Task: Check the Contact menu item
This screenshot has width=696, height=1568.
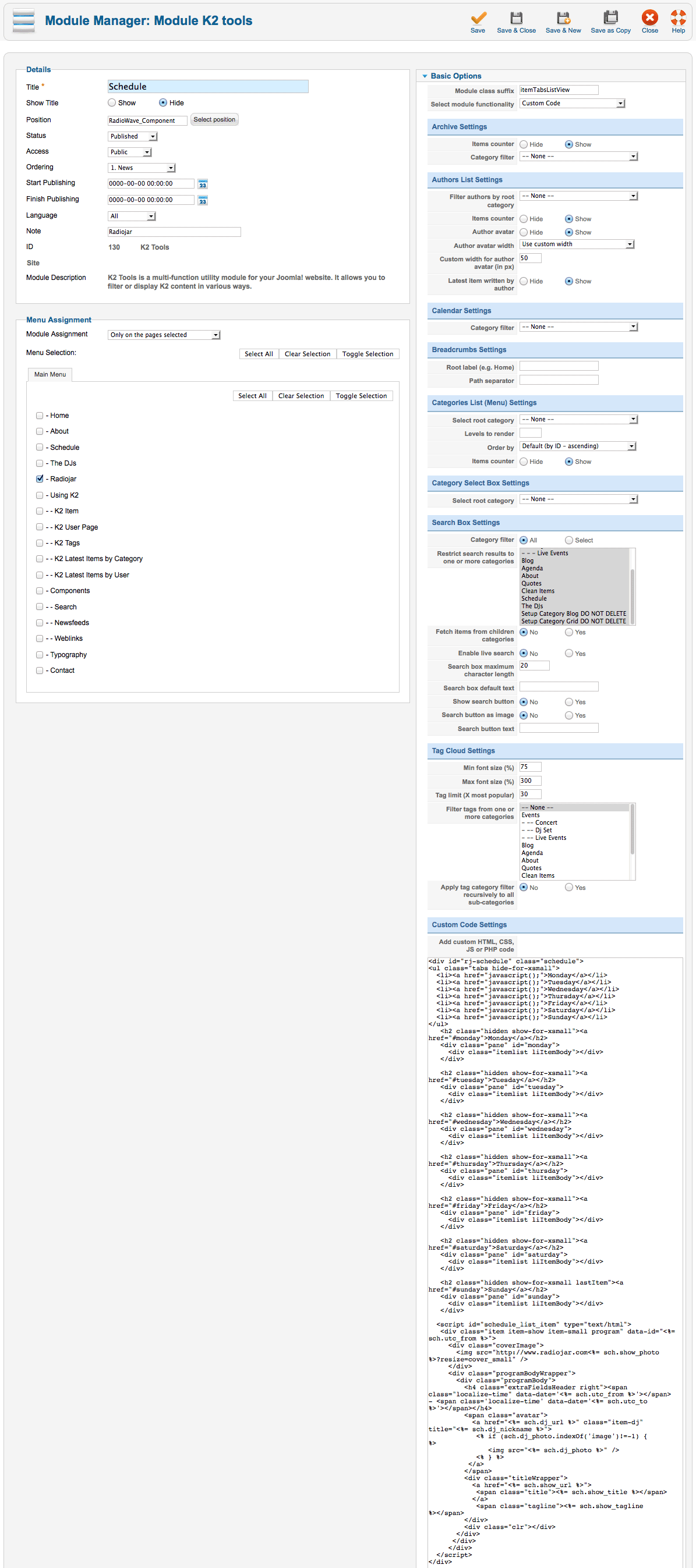Action: [40, 671]
